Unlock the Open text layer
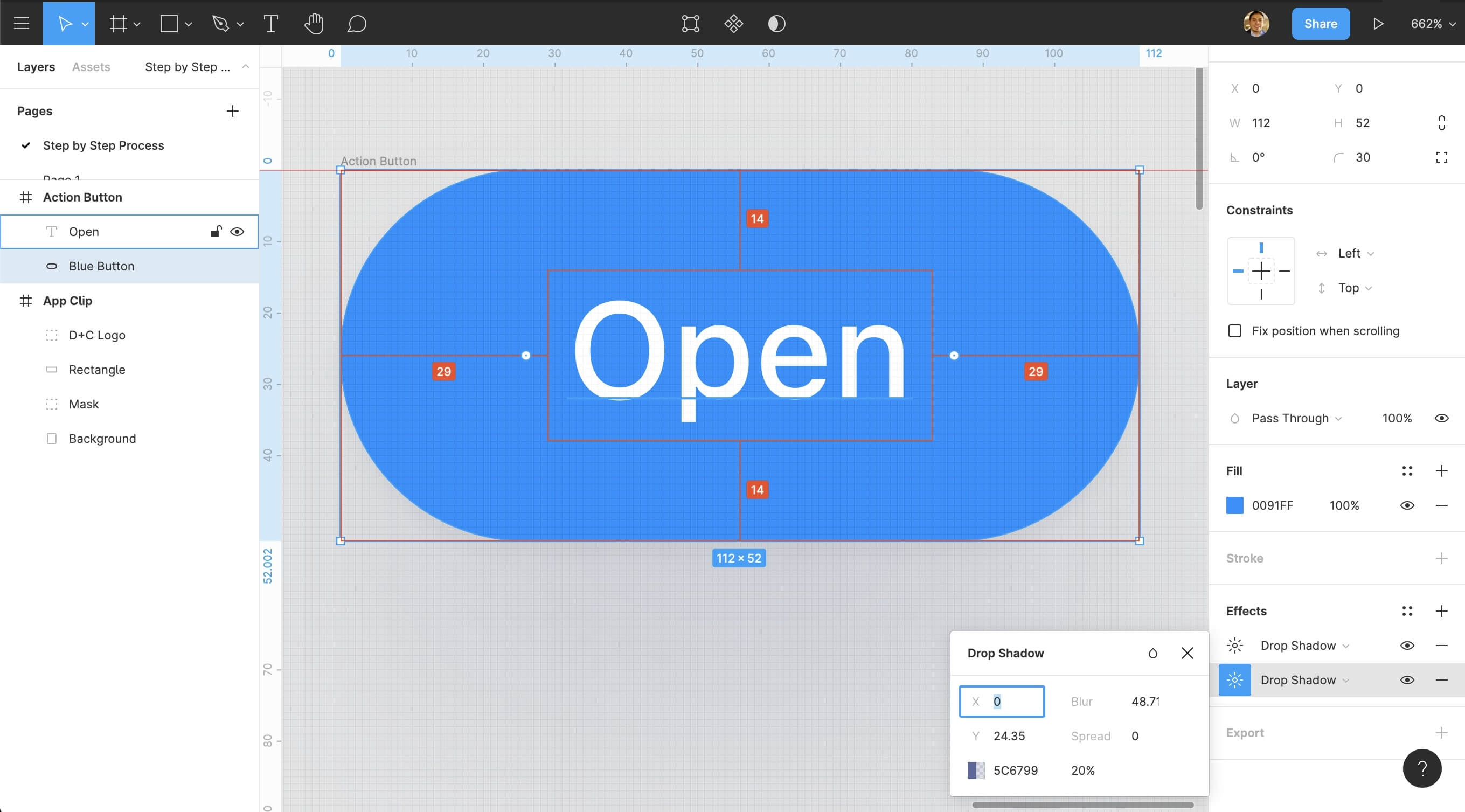Viewport: 1465px width, 812px height. coord(216,232)
